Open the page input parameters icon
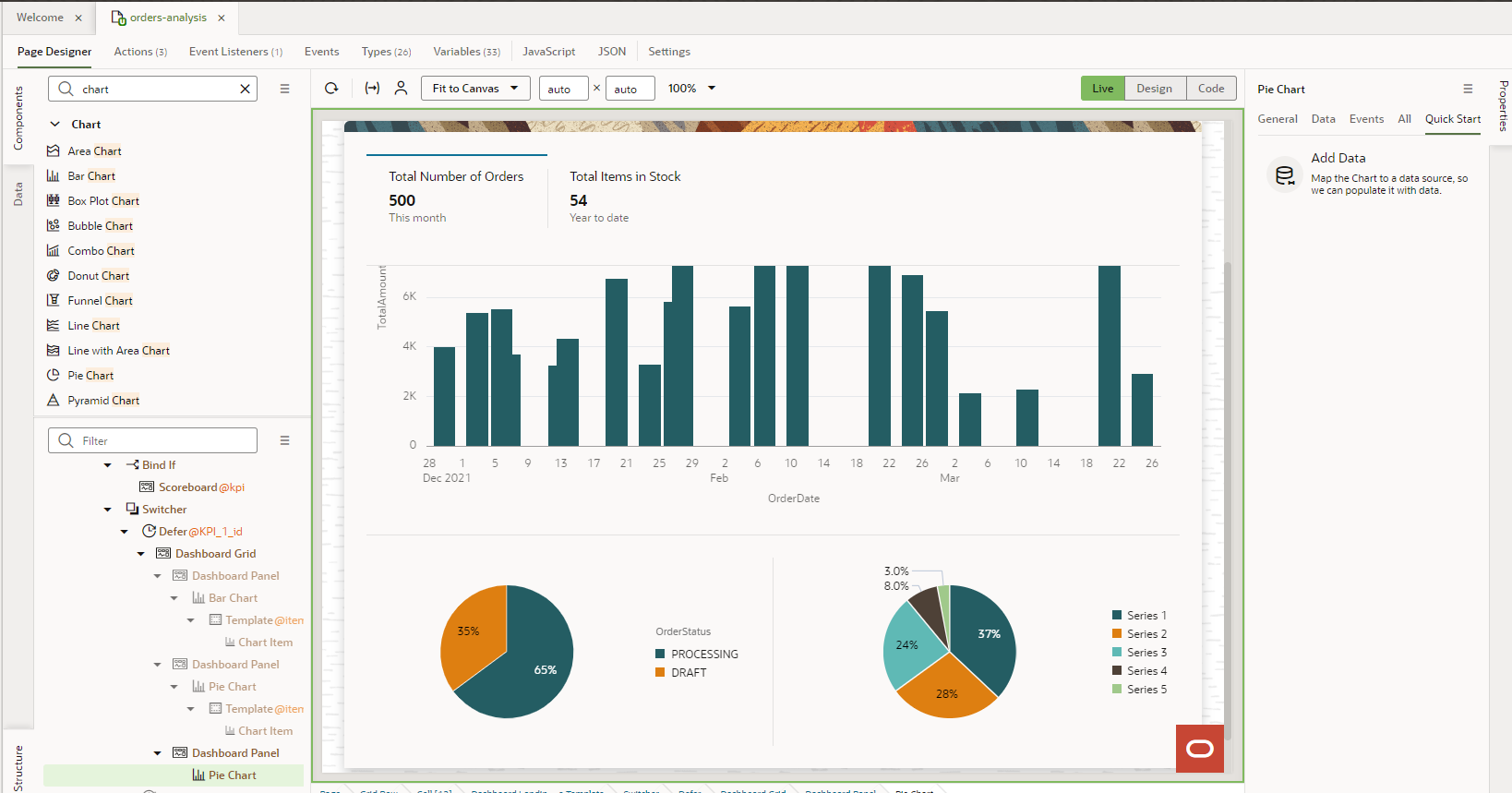Viewport: 1512px width, 793px height. tap(372, 89)
